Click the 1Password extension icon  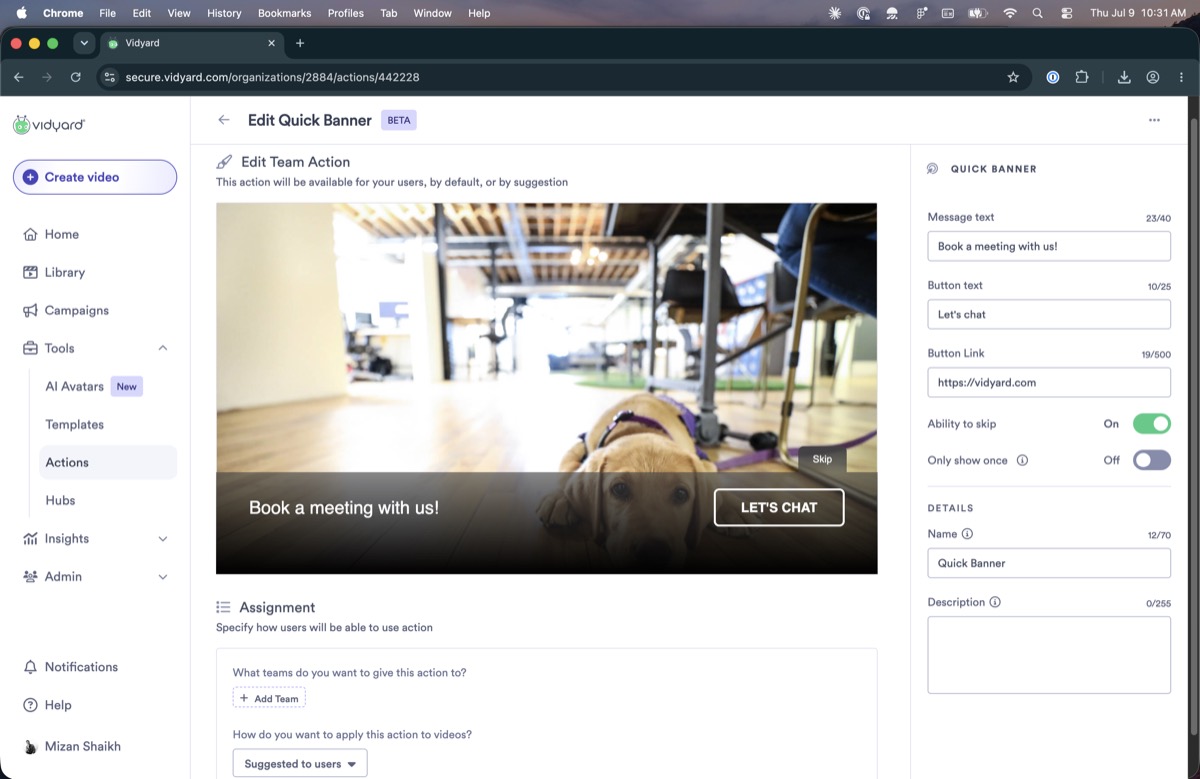coord(1052,77)
